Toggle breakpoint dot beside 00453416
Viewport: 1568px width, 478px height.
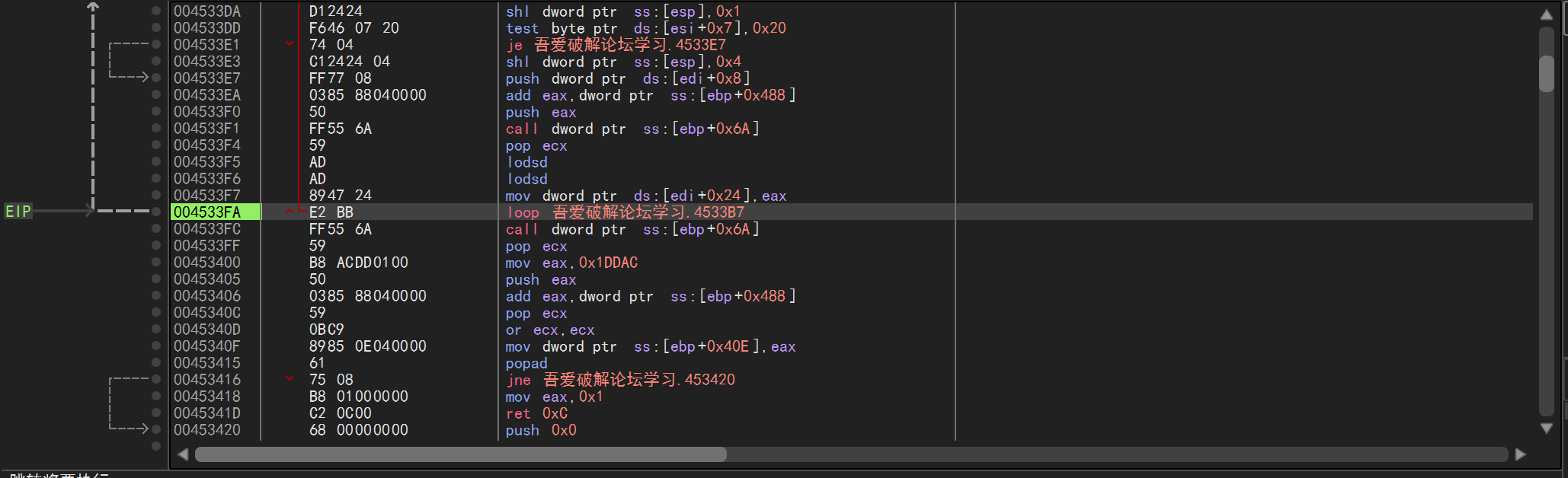[x=156, y=379]
